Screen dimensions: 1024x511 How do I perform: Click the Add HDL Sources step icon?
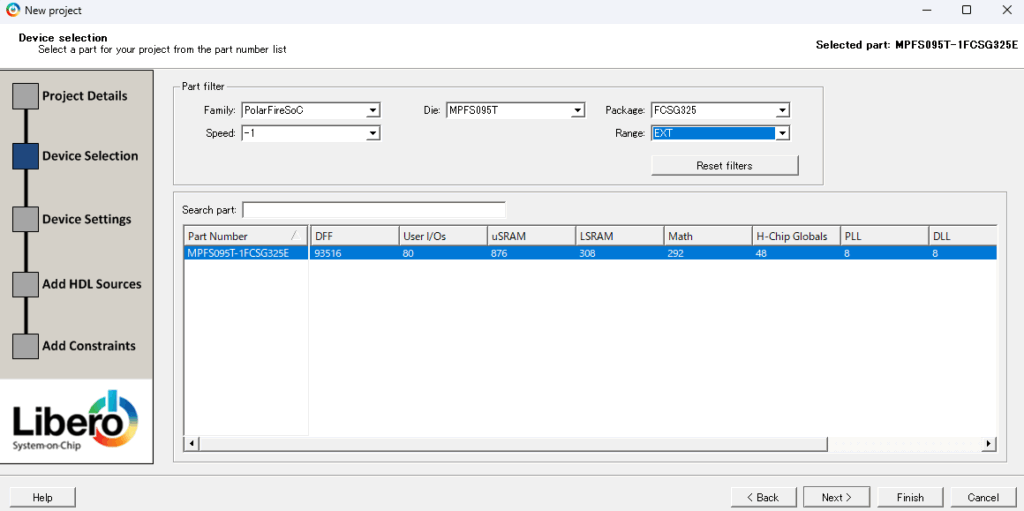[x=25, y=284]
